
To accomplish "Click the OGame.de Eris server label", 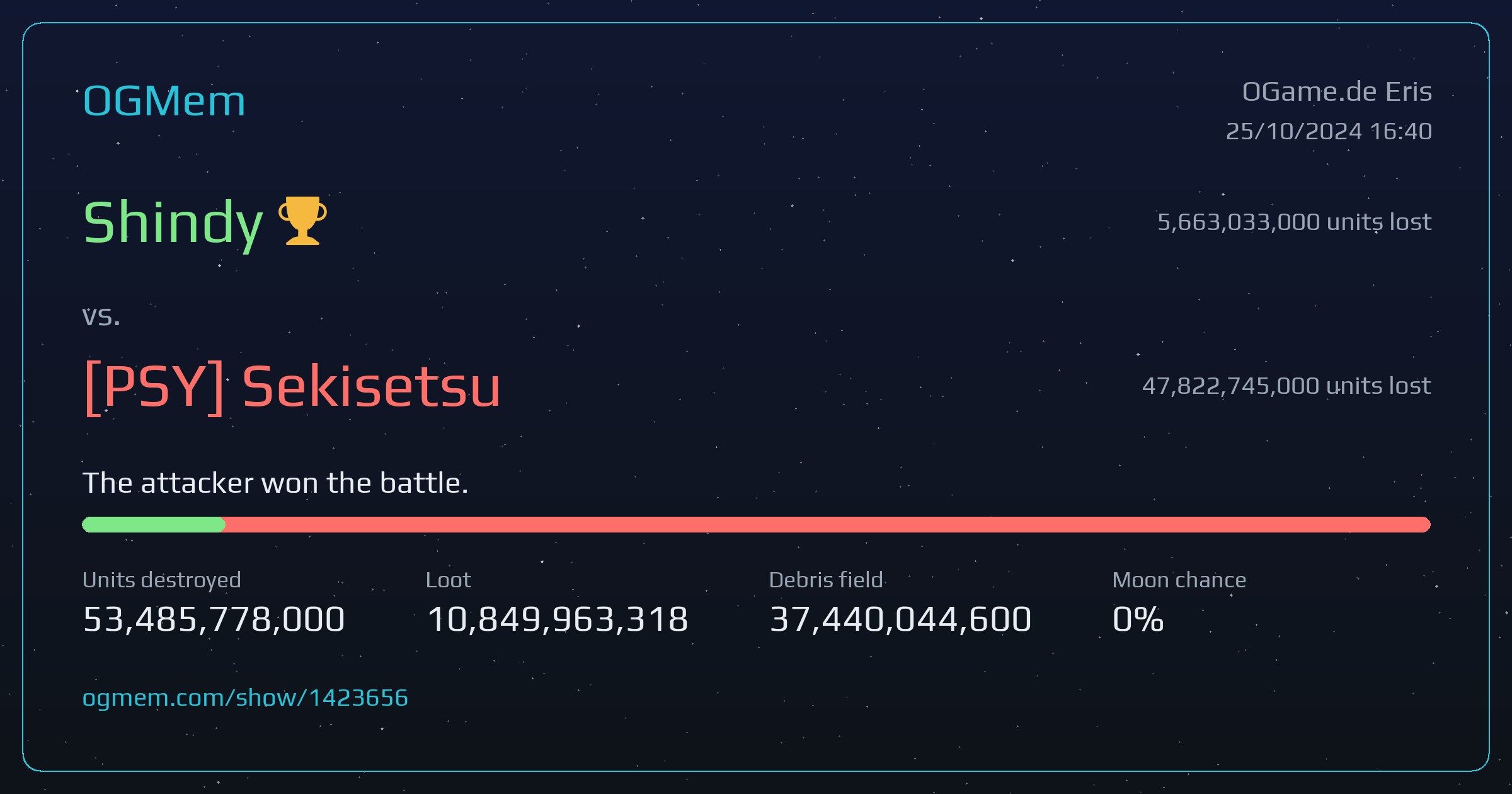I will coord(1337,92).
